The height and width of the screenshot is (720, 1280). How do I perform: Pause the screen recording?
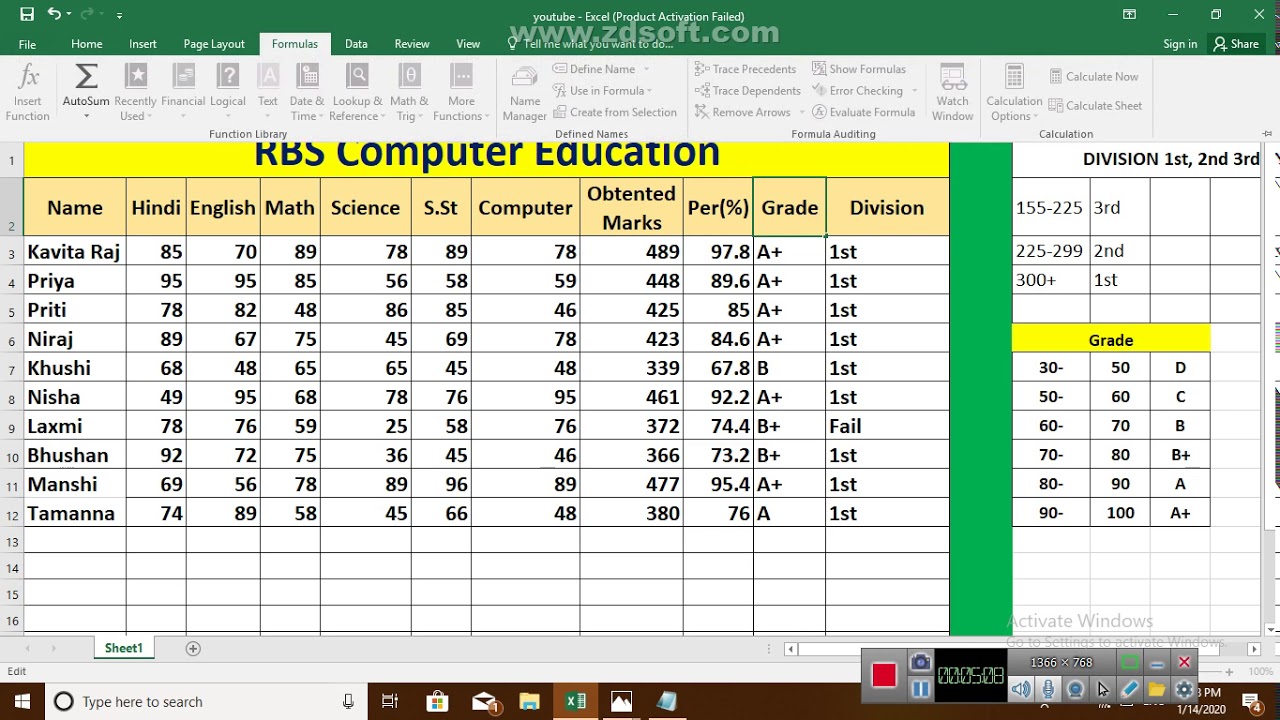click(x=920, y=689)
